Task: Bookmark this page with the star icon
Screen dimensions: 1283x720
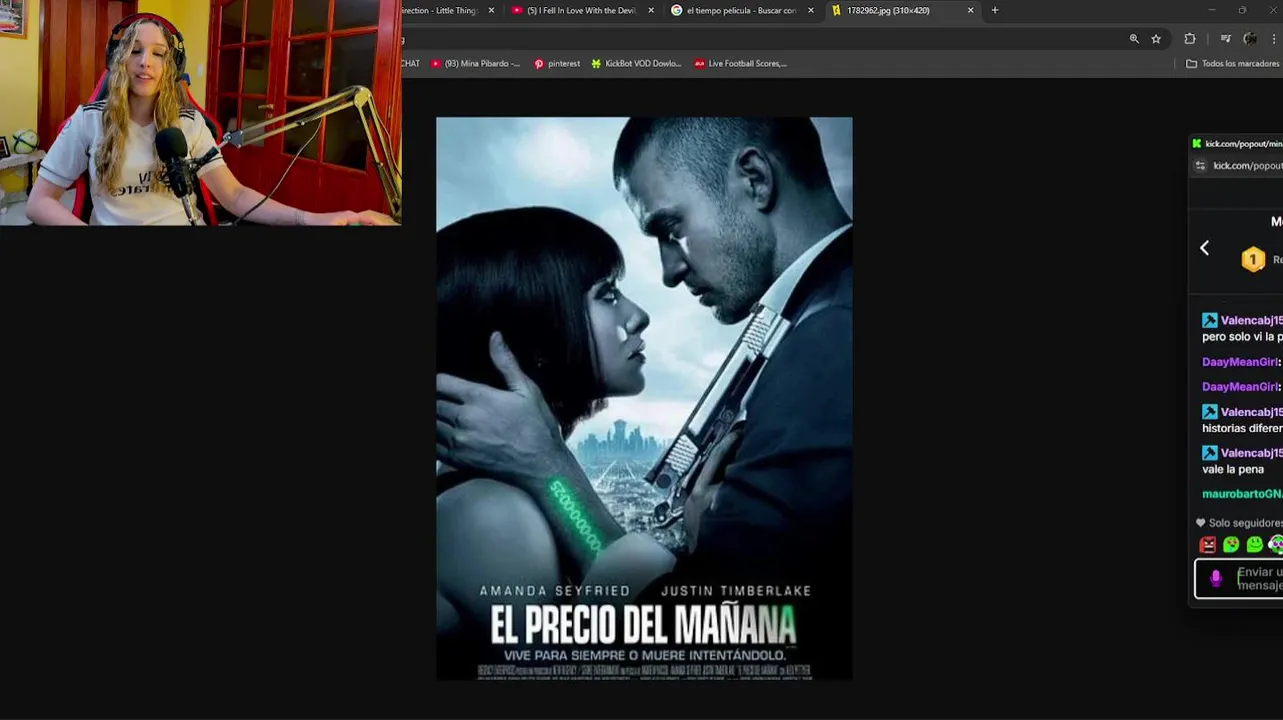Action: pos(1156,39)
